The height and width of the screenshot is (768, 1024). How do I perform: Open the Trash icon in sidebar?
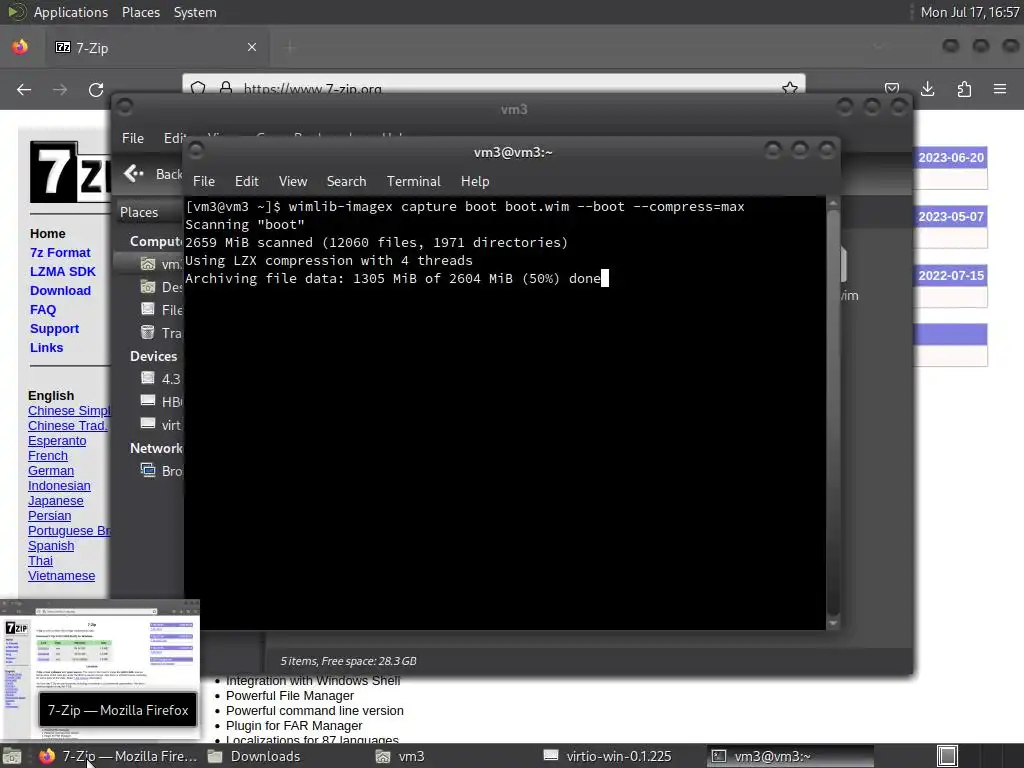click(x=148, y=332)
